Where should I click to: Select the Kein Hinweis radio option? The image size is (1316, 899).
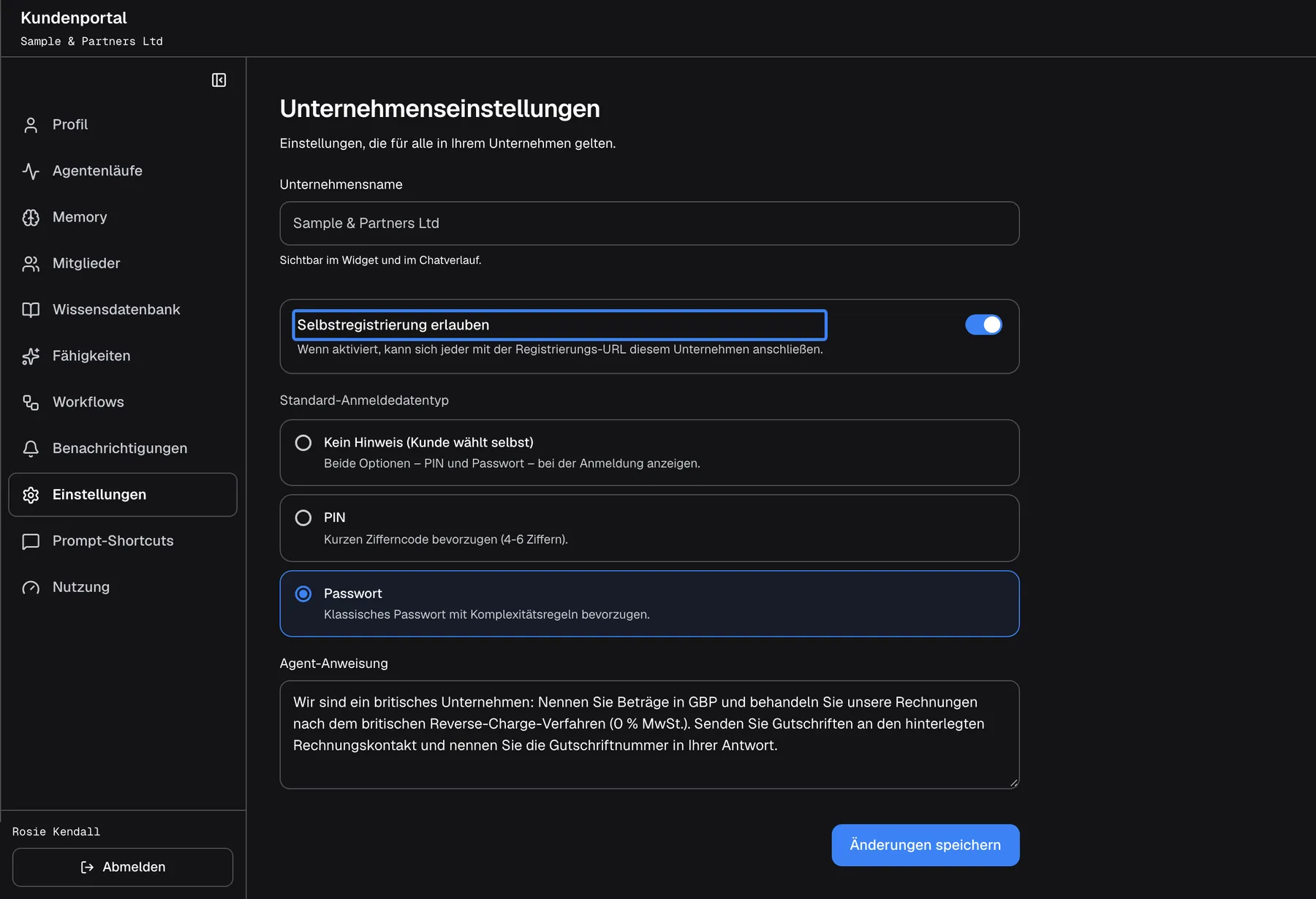tap(303, 443)
